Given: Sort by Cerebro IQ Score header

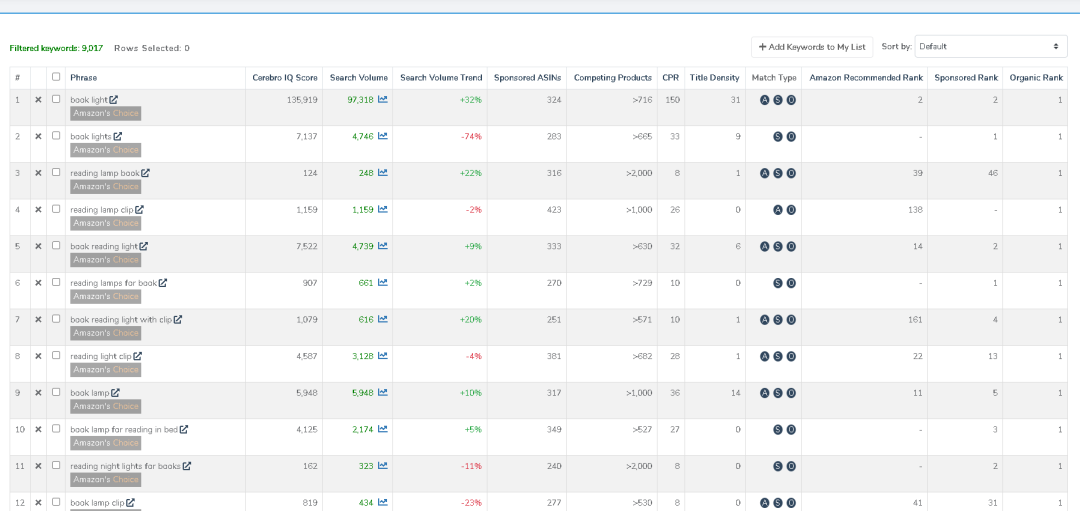Looking at the screenshot, I should 284,78.
